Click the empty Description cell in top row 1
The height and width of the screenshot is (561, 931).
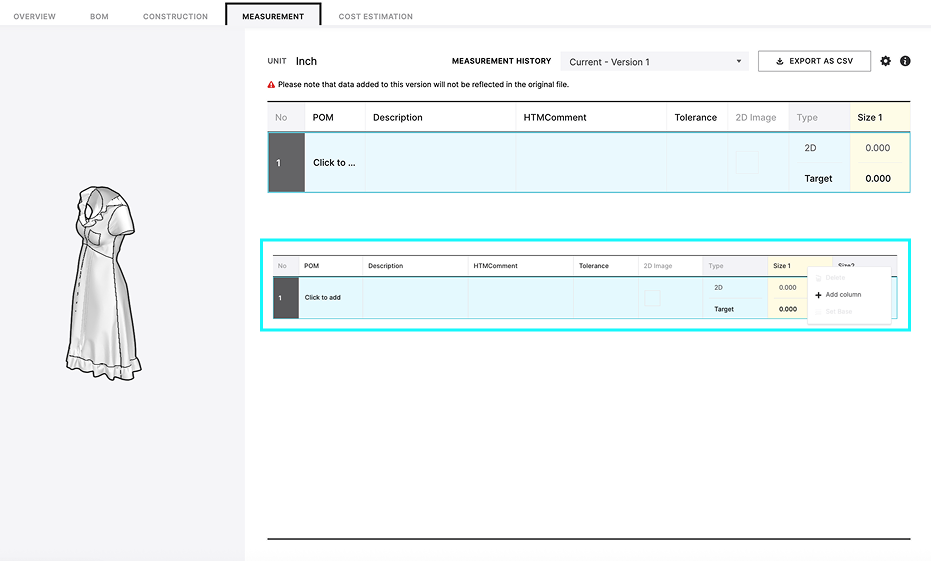441,163
